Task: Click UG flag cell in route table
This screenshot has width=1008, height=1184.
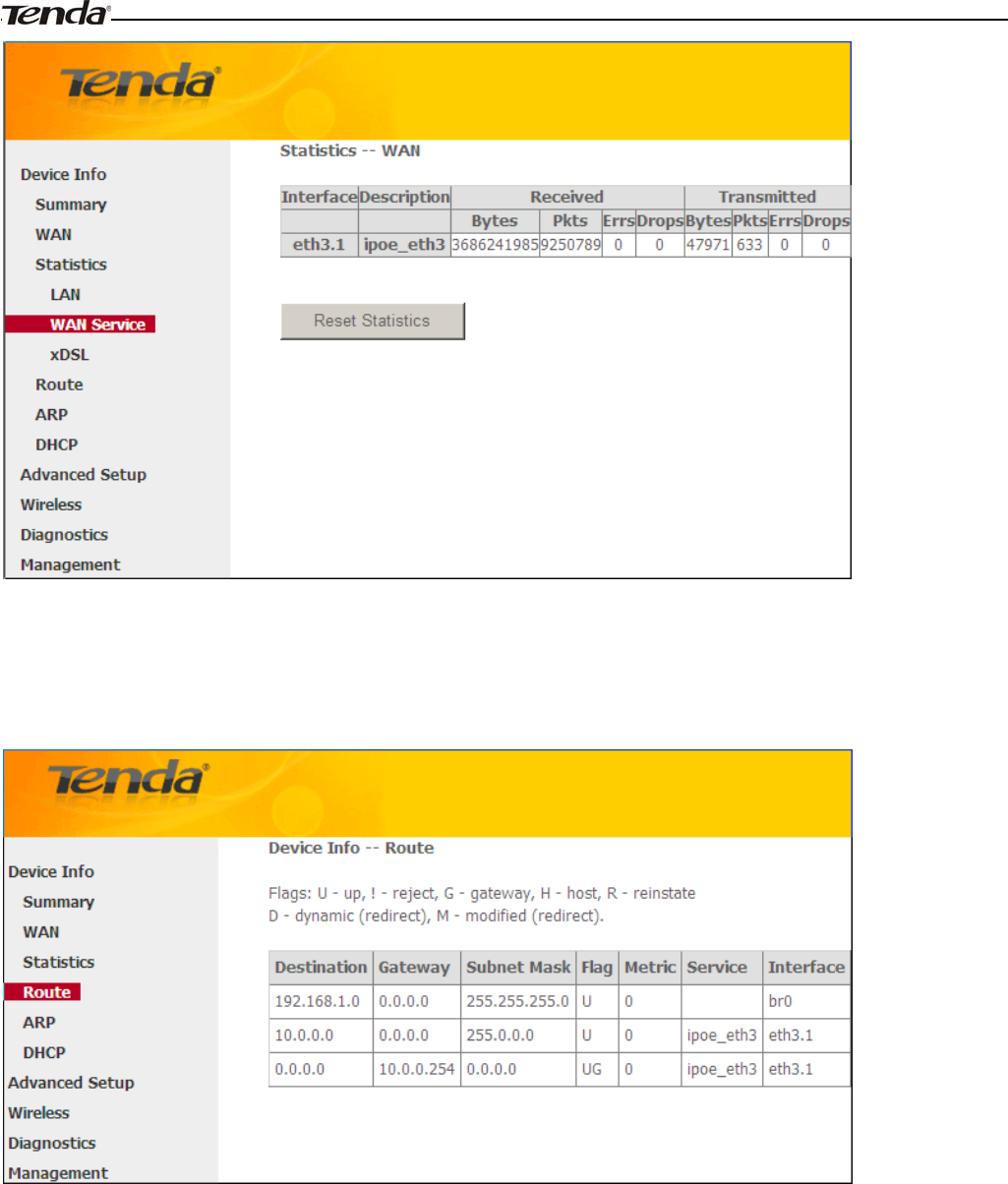Action: tap(597, 1069)
